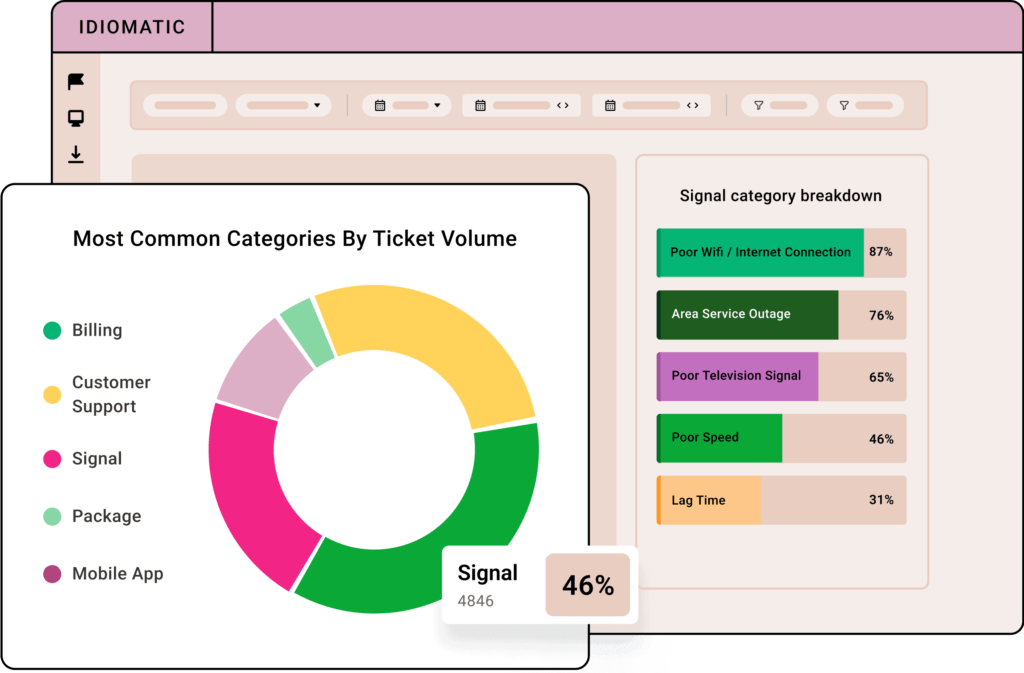Image resolution: width=1024 pixels, height=673 pixels.
Task: Toggle the Package legend entry
Action: tap(105, 516)
